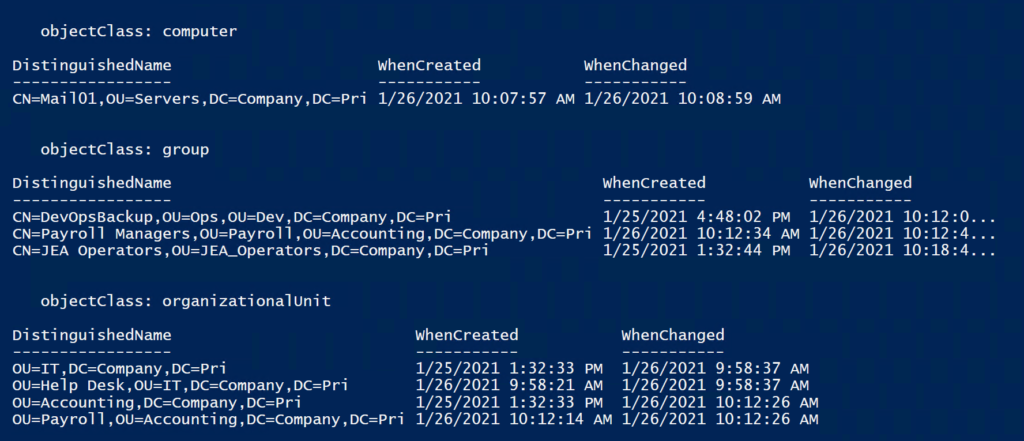
Task: Click the Mail01 WhenCreated timestamp
Action: coord(476,99)
